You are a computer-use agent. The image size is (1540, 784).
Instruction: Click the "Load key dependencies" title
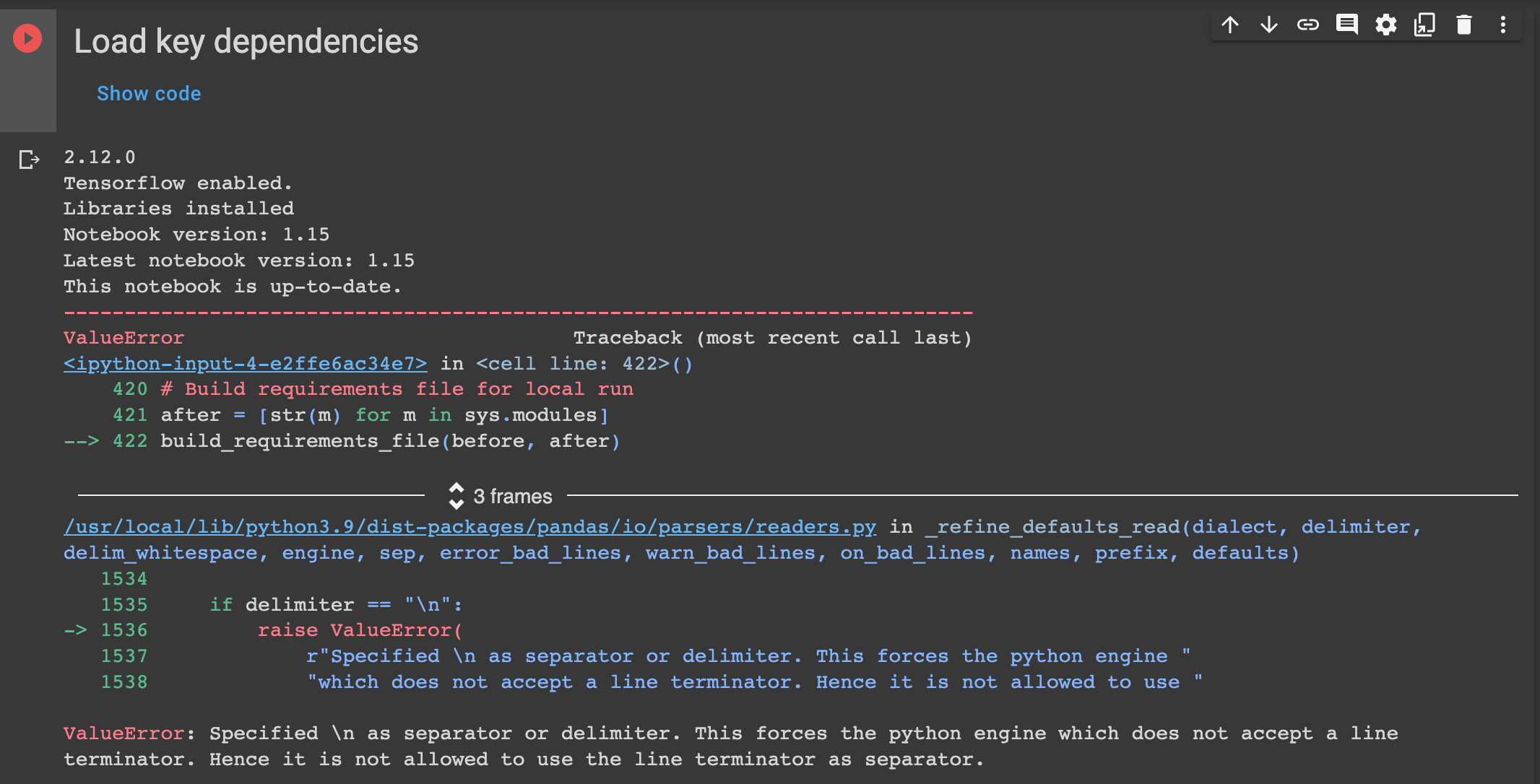247,41
